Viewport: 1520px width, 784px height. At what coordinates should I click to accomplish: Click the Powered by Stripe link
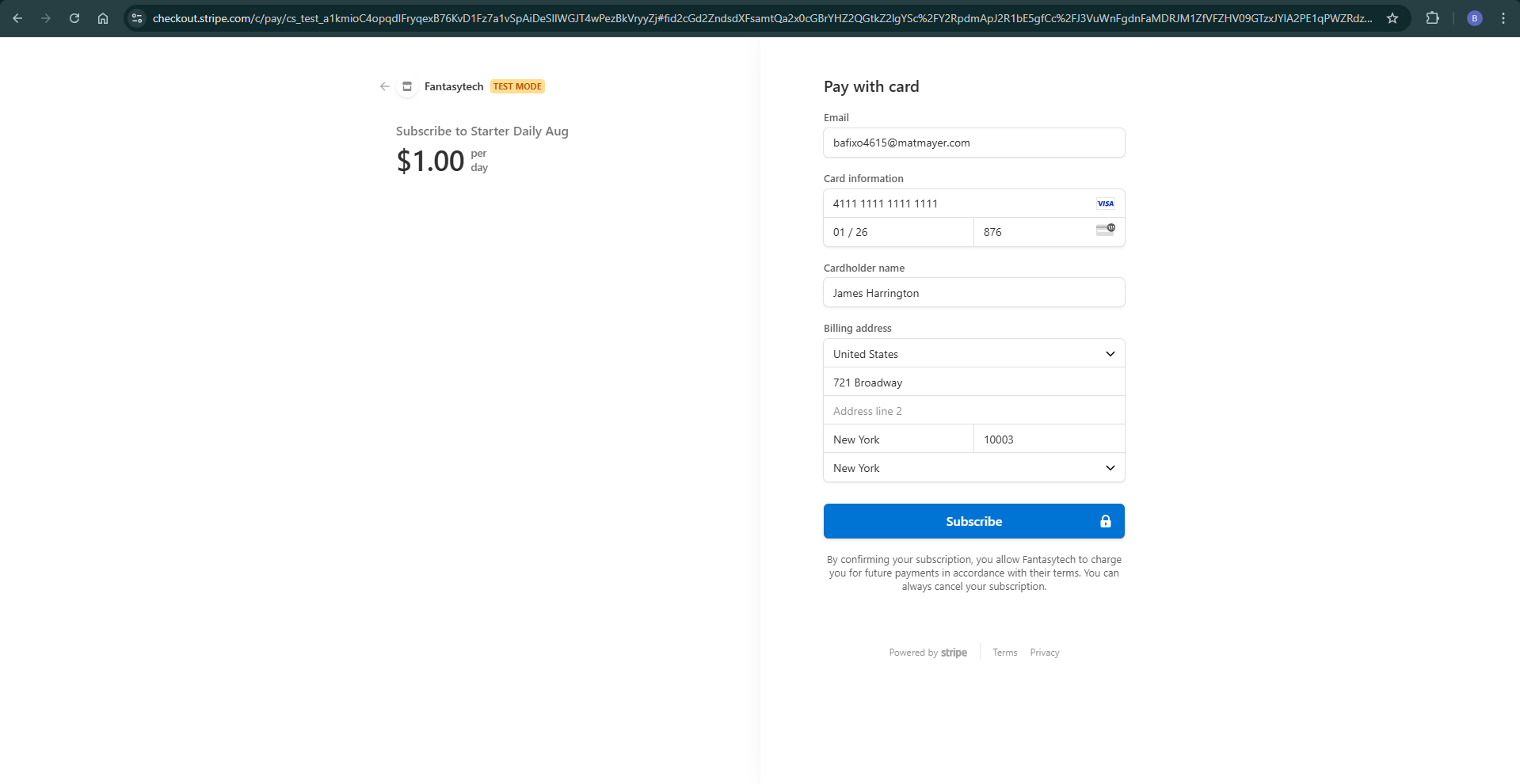(928, 653)
